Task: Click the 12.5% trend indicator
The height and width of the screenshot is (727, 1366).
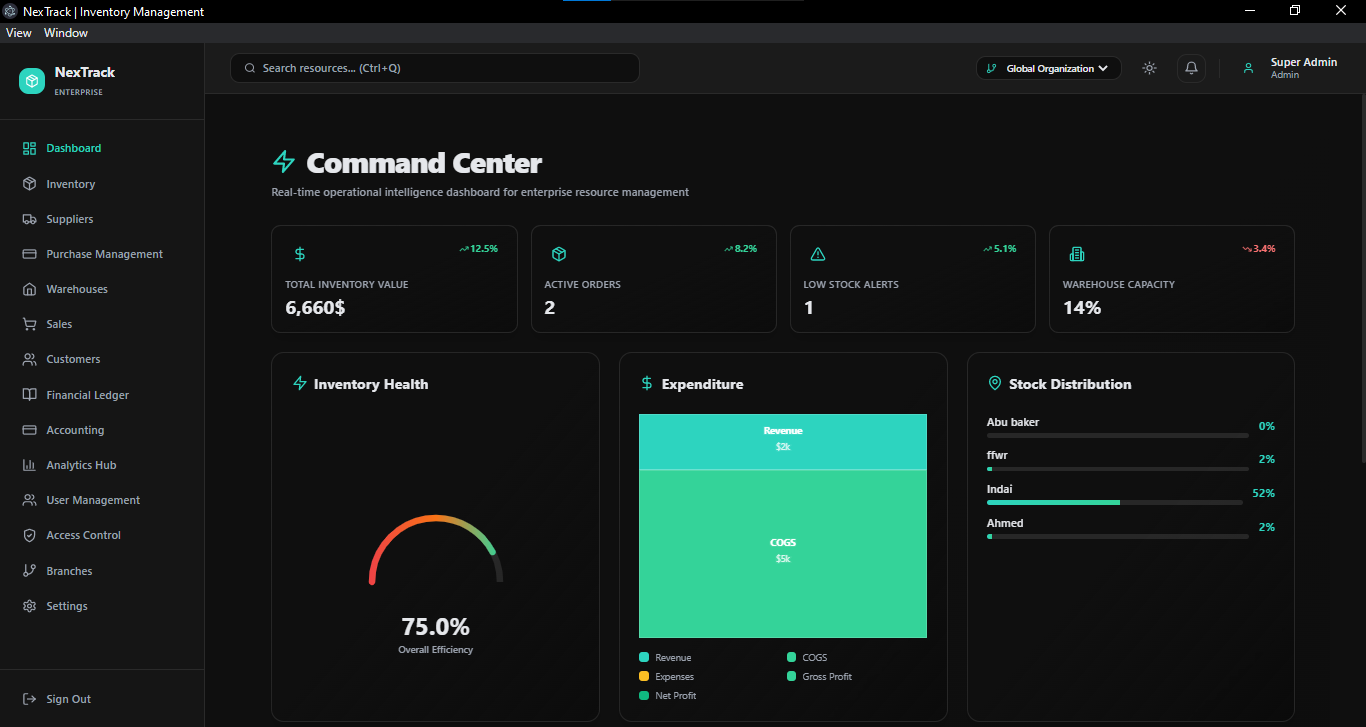Action: point(478,248)
